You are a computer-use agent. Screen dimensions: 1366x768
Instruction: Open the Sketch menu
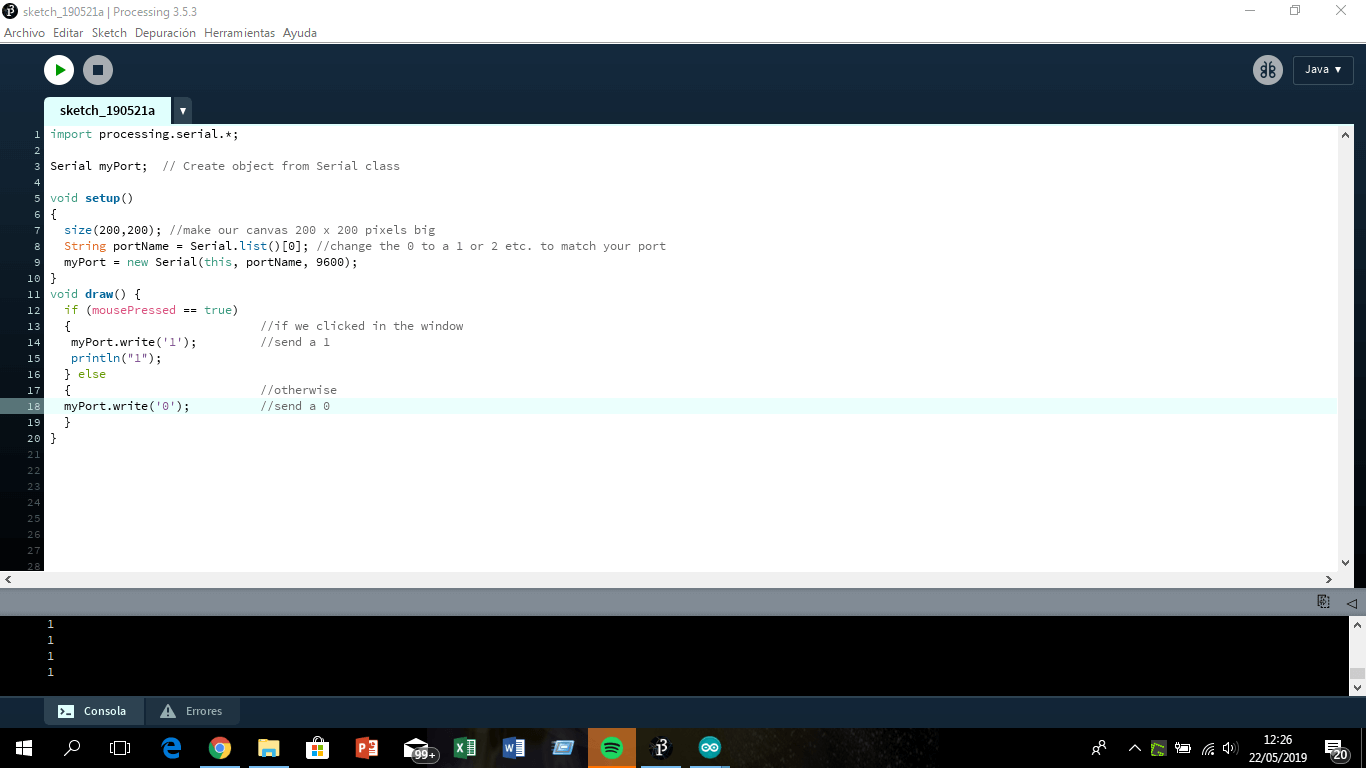coord(109,33)
